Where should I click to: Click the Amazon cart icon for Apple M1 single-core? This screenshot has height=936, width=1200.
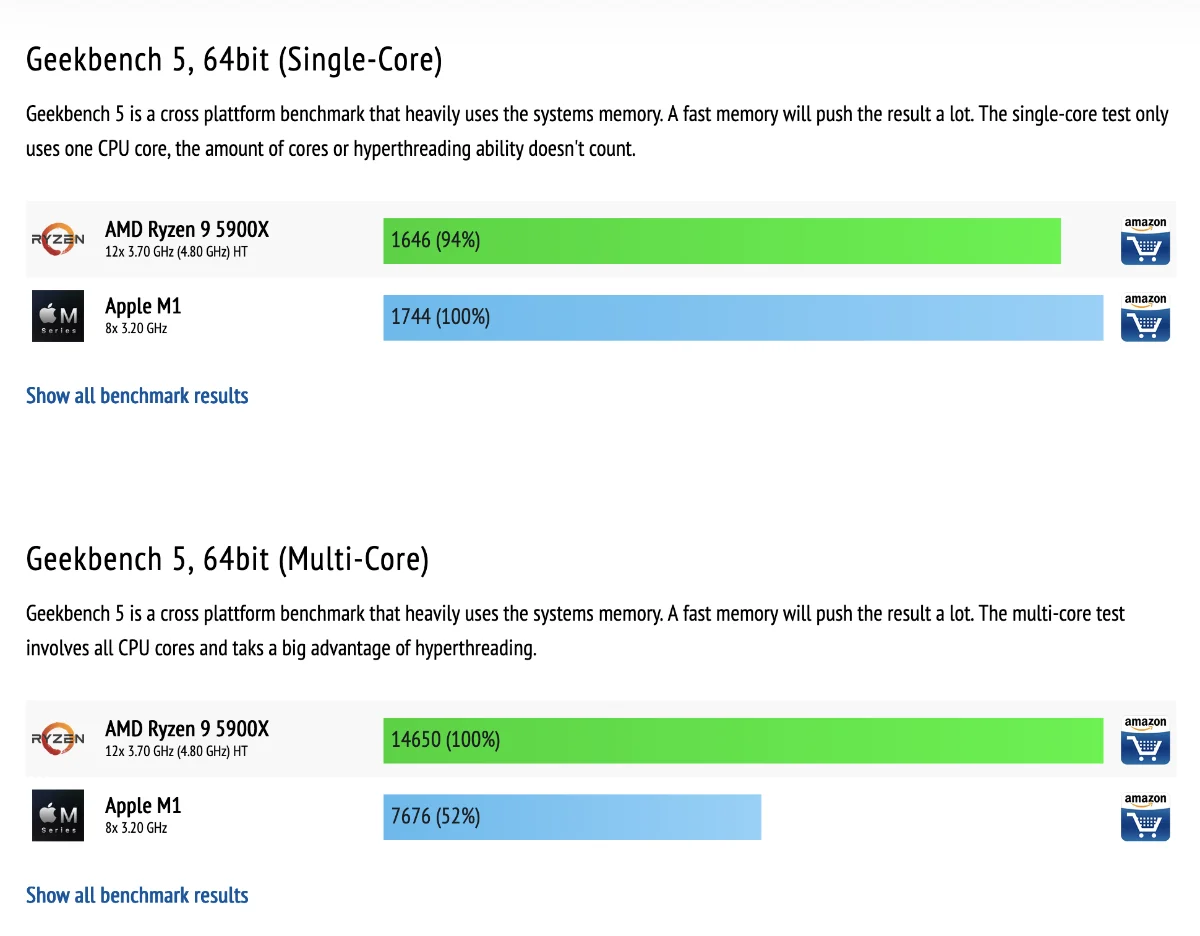[1145, 317]
